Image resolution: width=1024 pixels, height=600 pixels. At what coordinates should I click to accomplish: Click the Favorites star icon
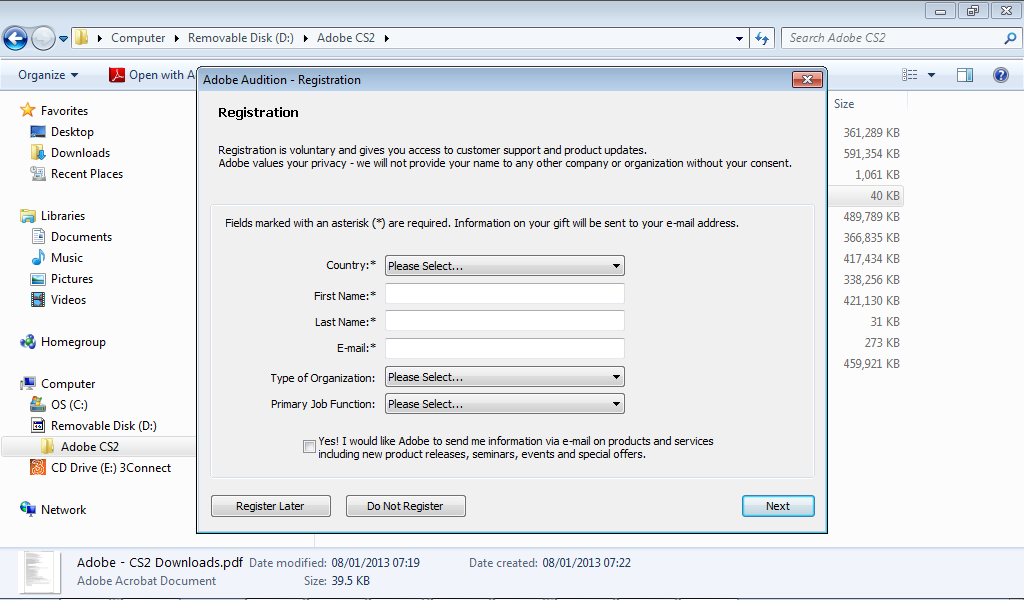coord(27,110)
